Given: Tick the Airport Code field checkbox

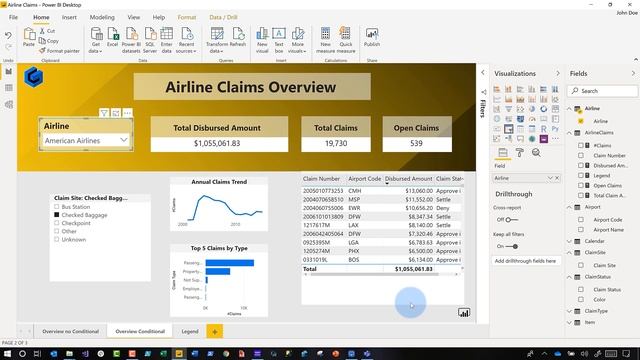Looking at the screenshot, I should pos(581,220).
